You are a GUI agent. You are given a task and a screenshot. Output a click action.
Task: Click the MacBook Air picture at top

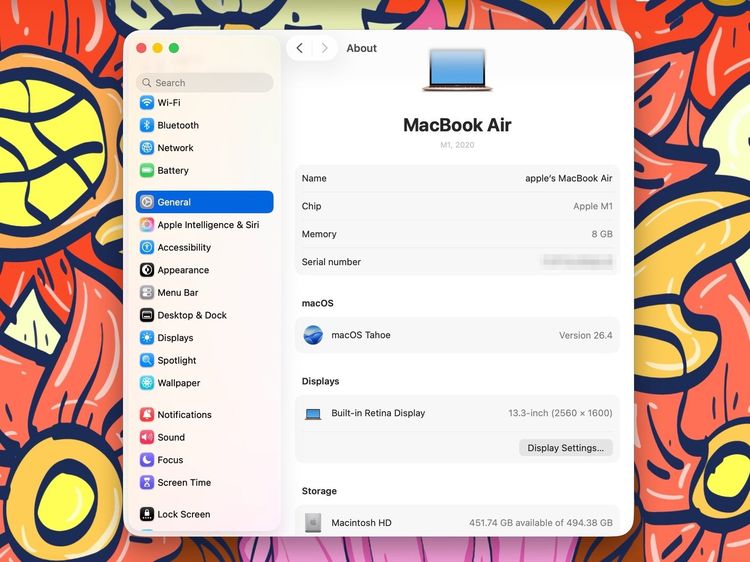pyautogui.click(x=457, y=70)
